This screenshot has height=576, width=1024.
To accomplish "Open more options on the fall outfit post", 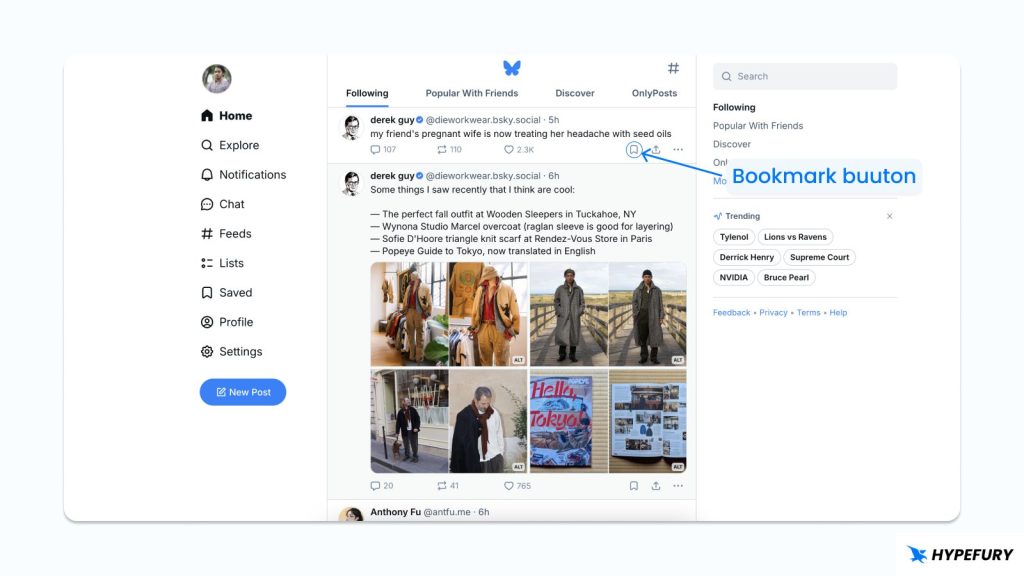I will click(678, 485).
